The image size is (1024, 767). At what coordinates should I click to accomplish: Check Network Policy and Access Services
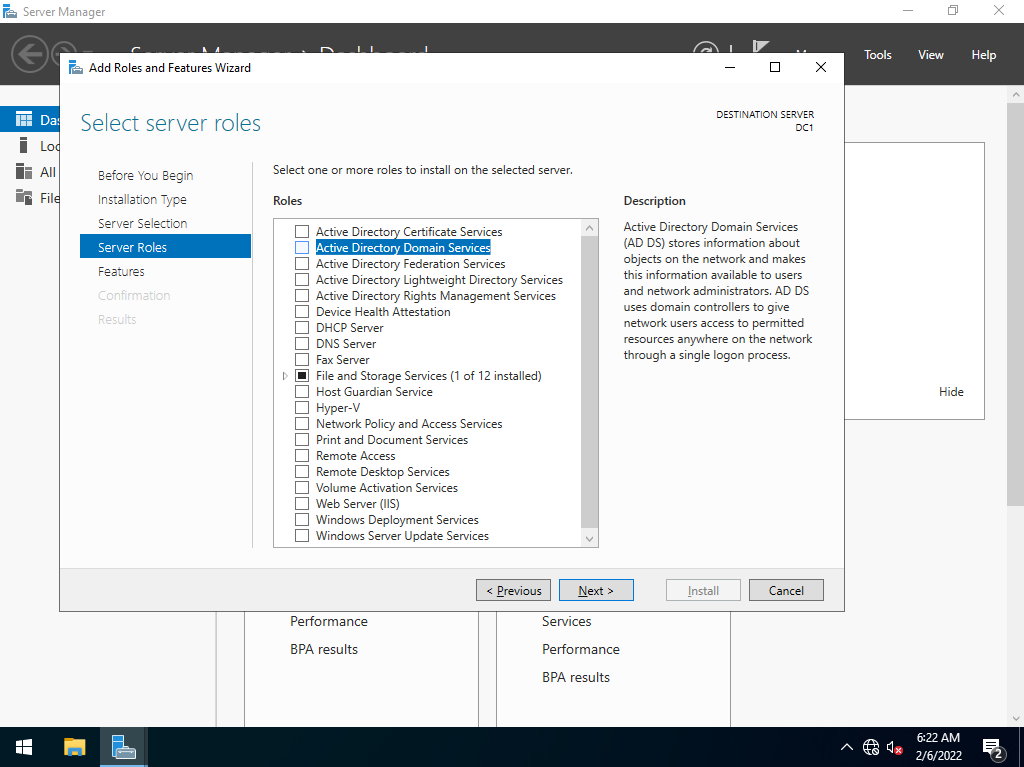tap(302, 423)
